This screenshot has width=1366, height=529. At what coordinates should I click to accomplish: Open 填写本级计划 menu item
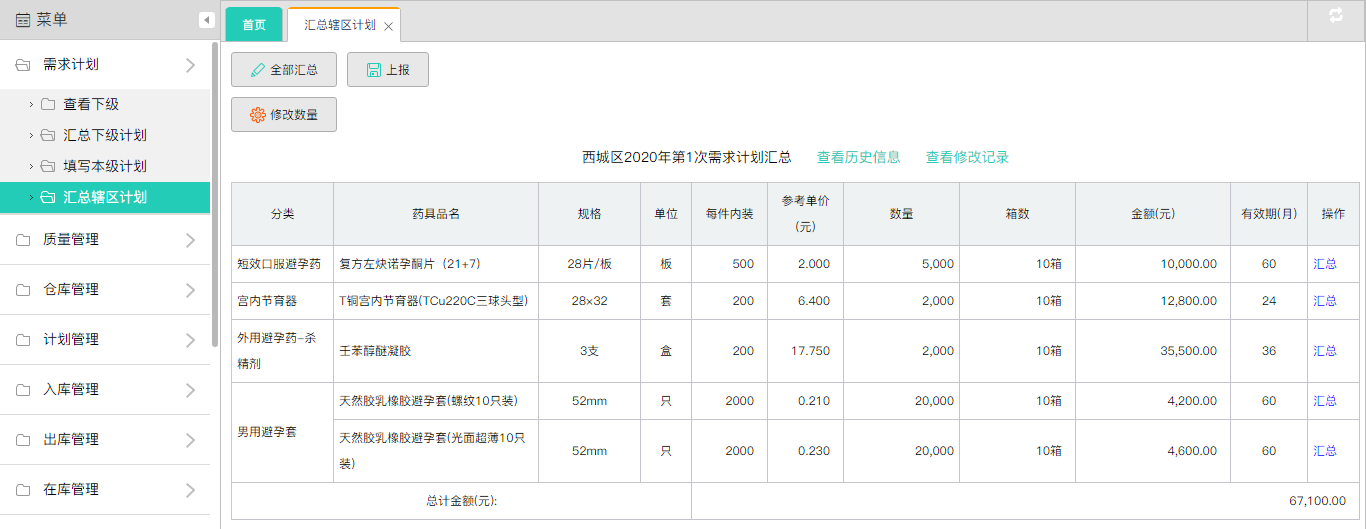pyautogui.click(x=105, y=166)
